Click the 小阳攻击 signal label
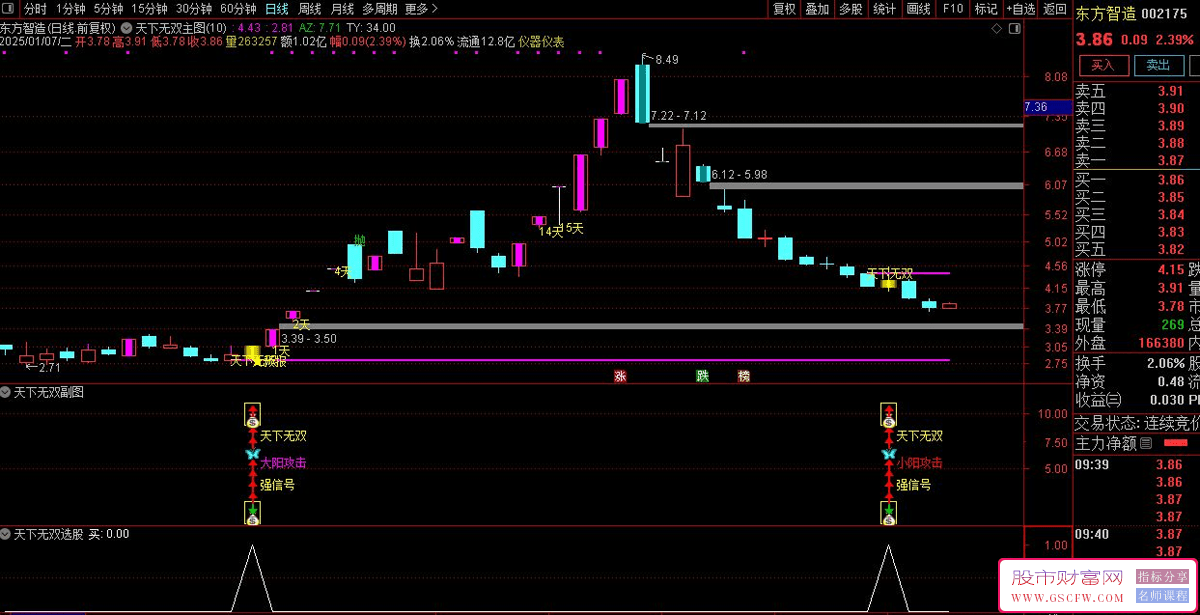Screen dimensions: 1200x615 pyautogui.click(x=919, y=463)
